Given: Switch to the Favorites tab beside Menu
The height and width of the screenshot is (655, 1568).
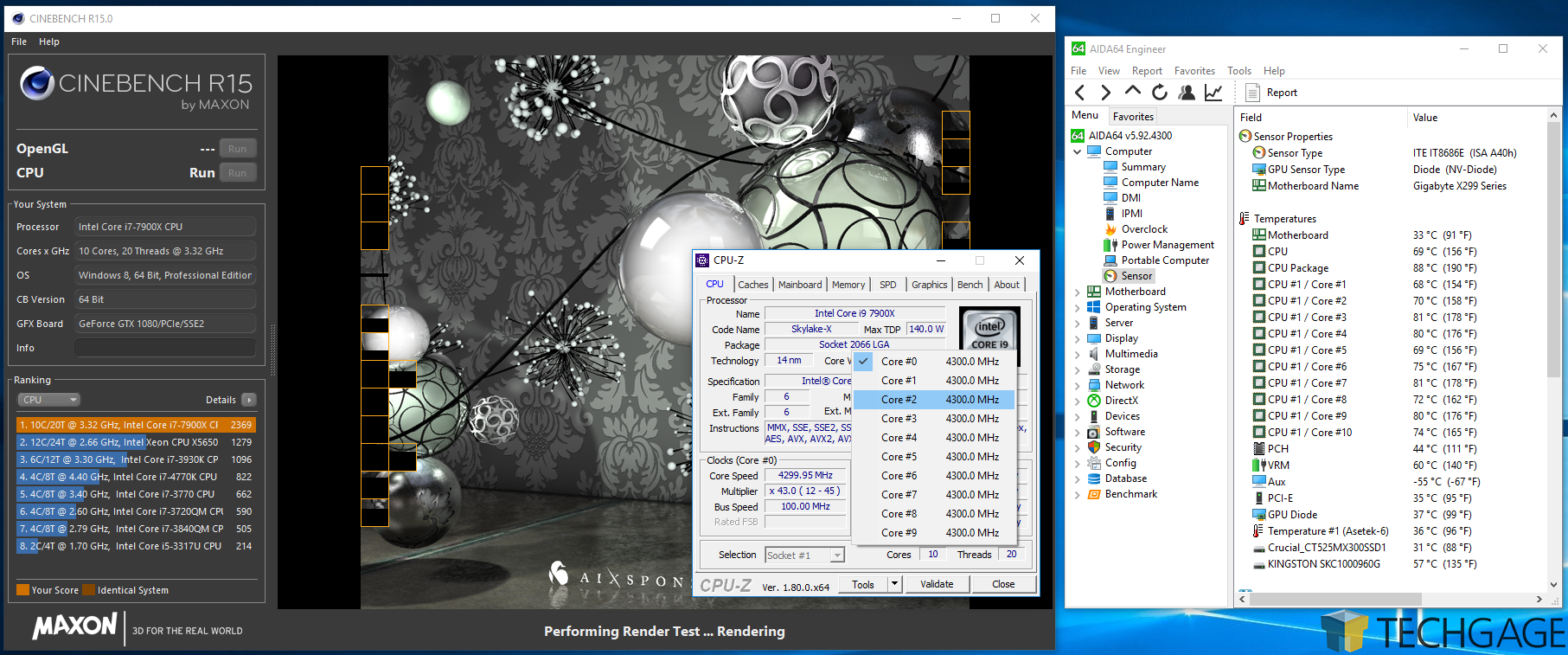Looking at the screenshot, I should tap(1133, 117).
